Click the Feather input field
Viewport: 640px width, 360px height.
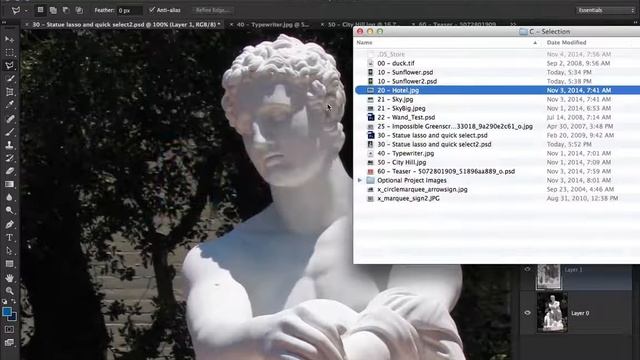coord(130,10)
